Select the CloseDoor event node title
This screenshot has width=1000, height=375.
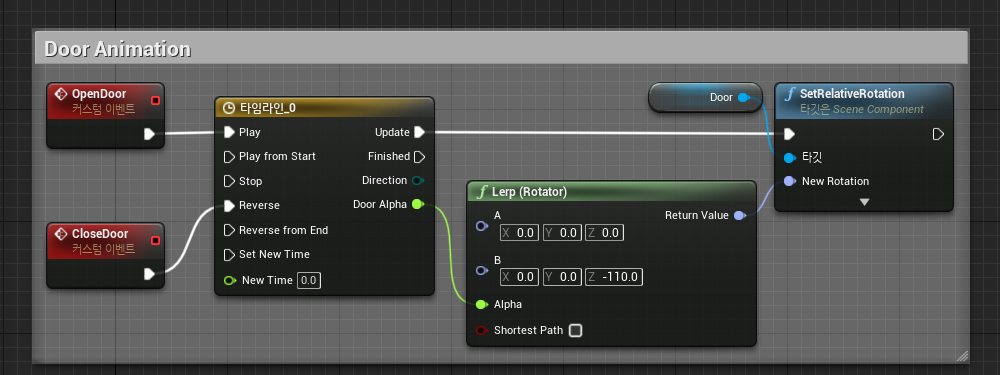coord(100,234)
